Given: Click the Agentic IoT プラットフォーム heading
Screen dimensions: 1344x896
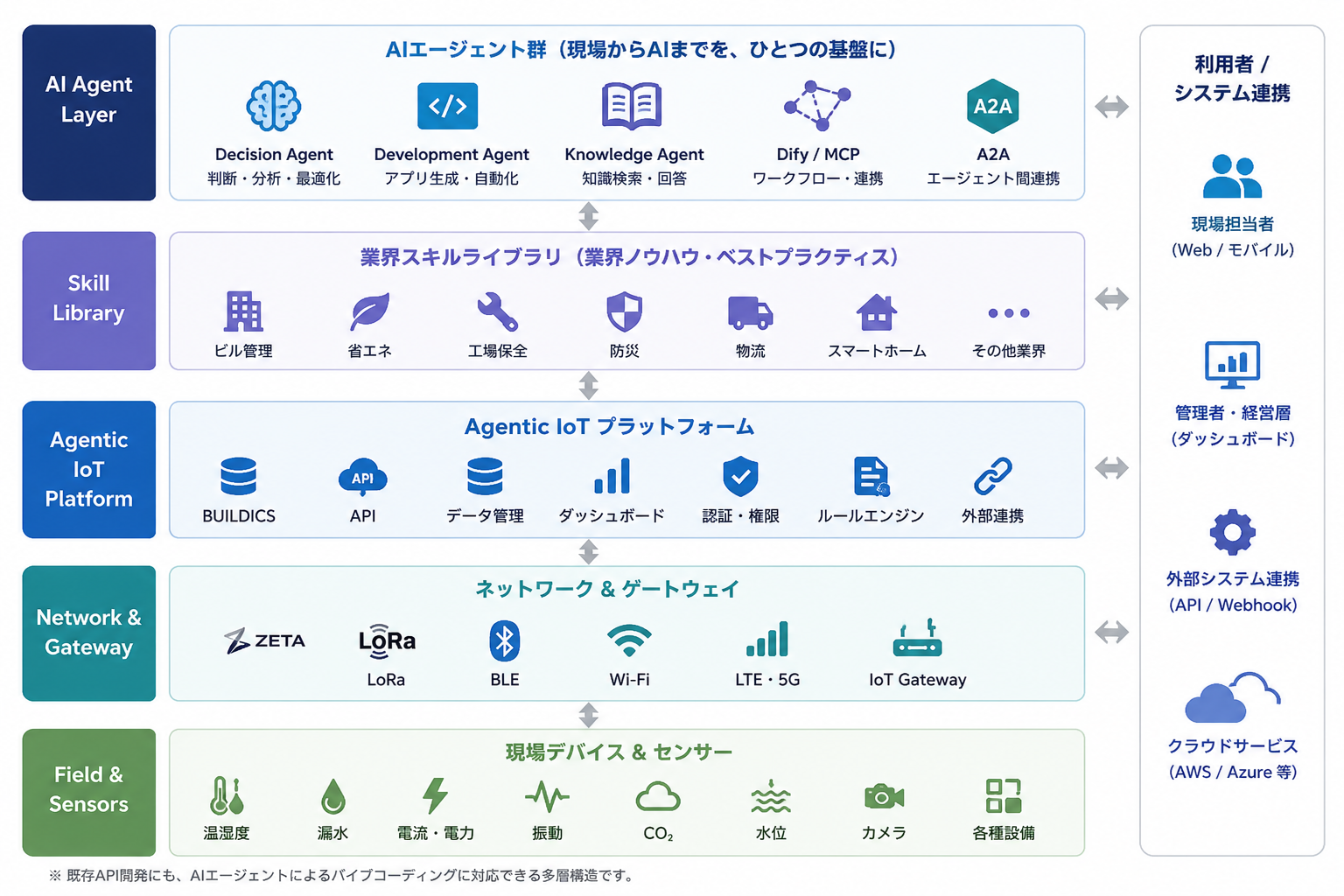Looking at the screenshot, I should coord(609,427).
